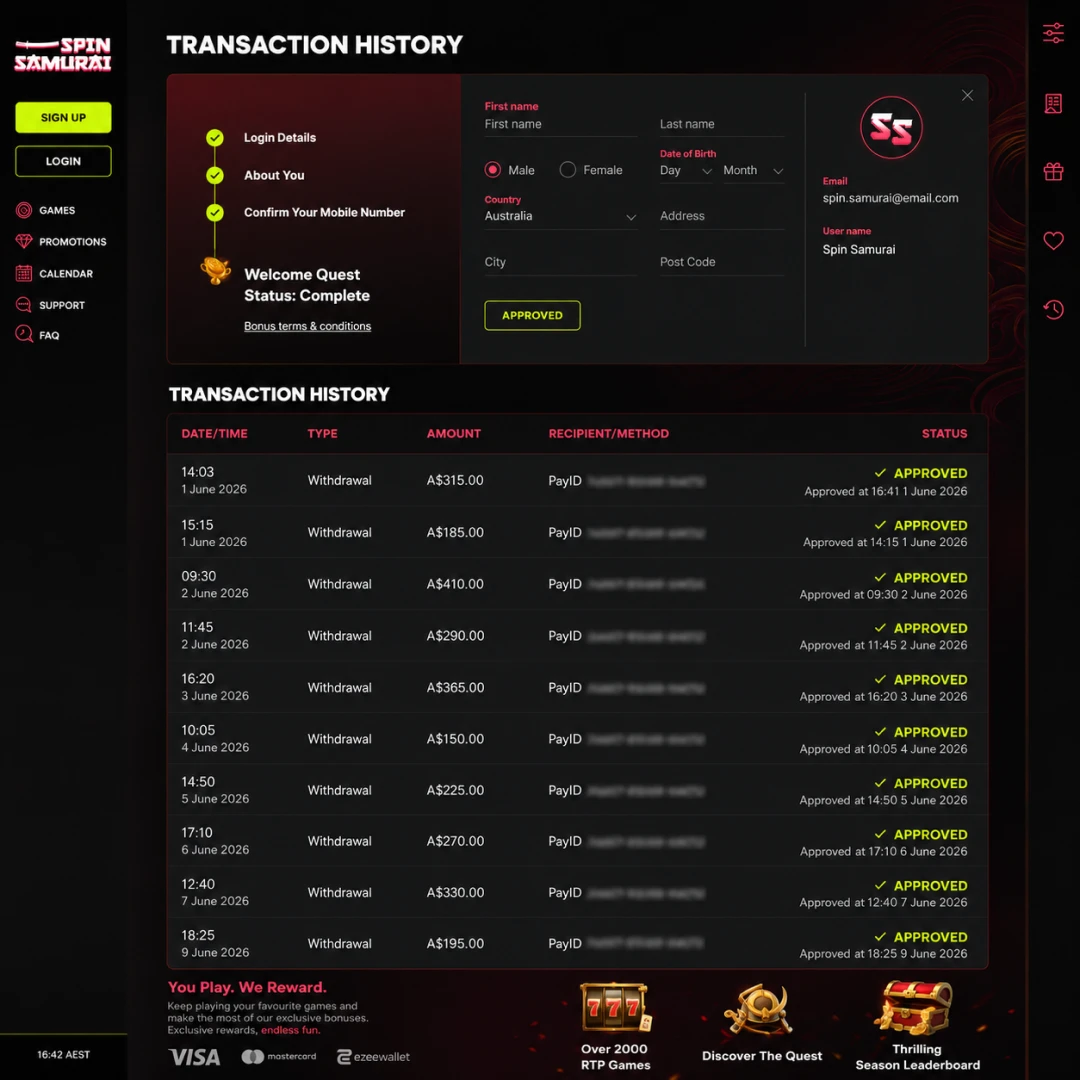The height and width of the screenshot is (1080, 1080).
Task: Select the Male radio button
Action: 492,169
